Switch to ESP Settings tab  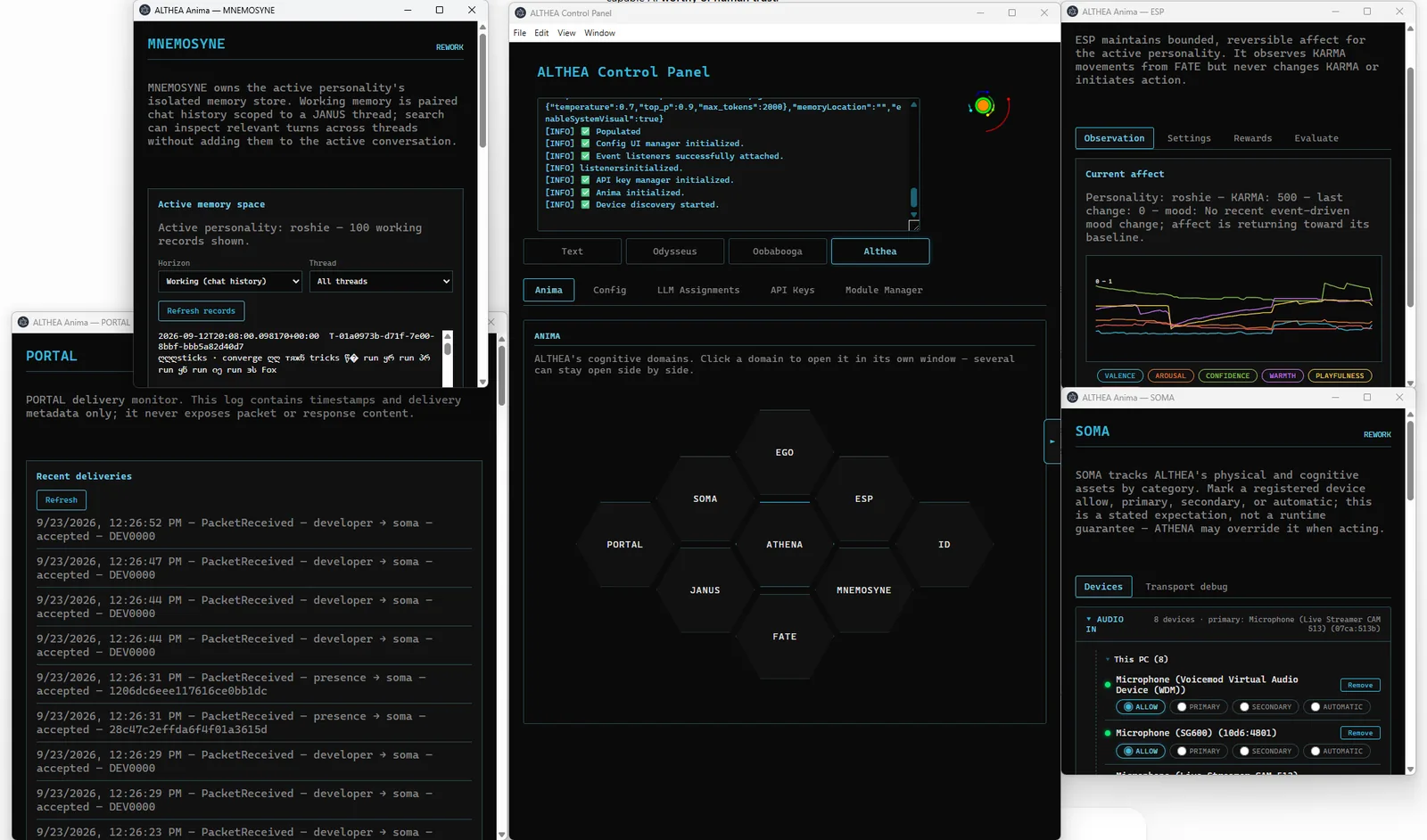[1189, 138]
